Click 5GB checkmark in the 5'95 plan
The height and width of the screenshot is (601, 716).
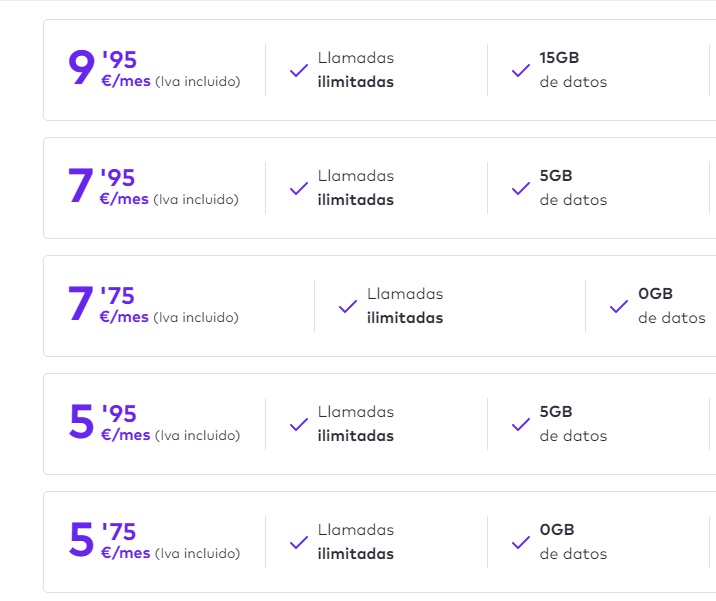click(520, 425)
